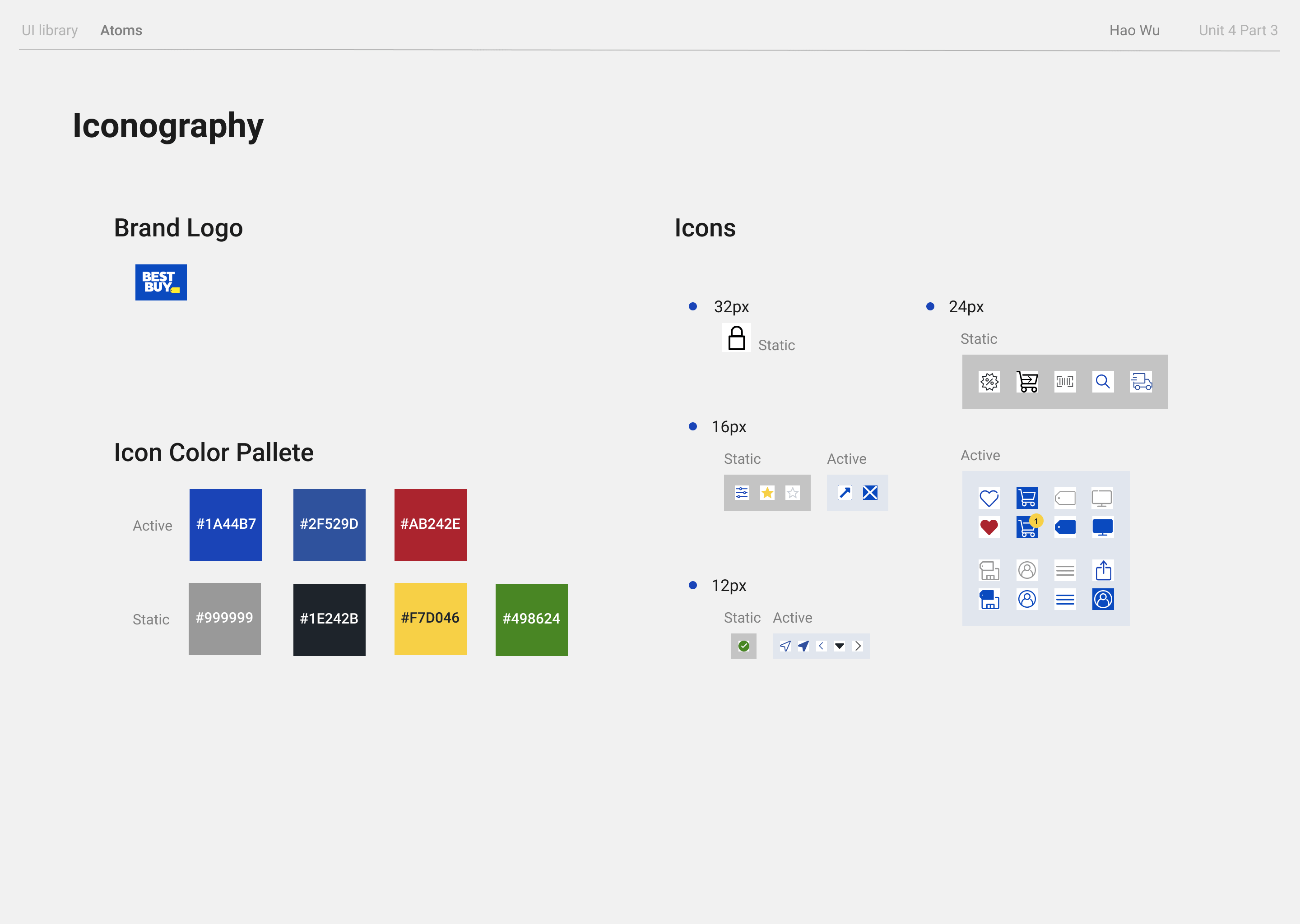The height and width of the screenshot is (924, 1300).
Task: Click the percent discount badge icon
Action: point(989,382)
